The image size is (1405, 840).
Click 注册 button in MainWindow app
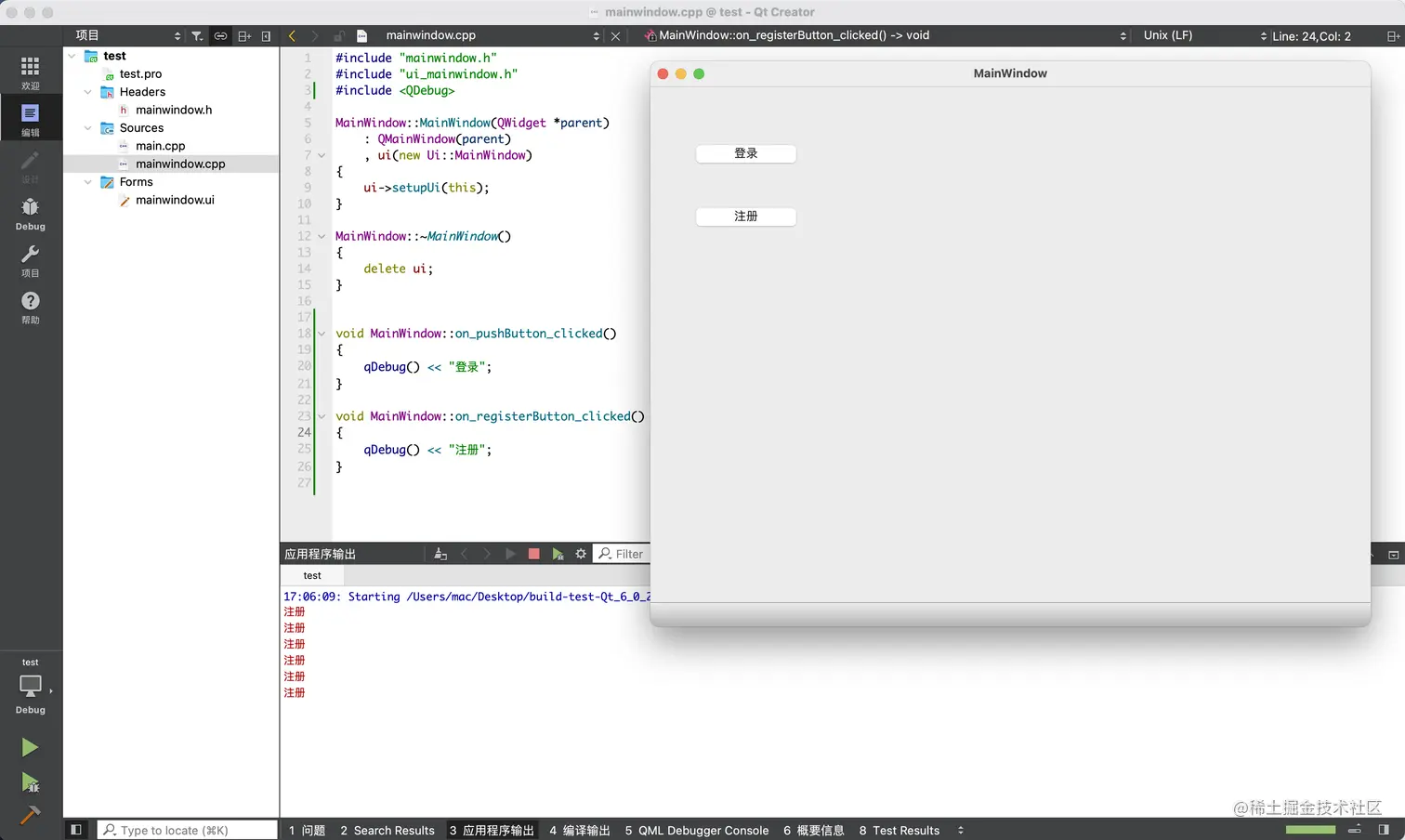tap(746, 217)
